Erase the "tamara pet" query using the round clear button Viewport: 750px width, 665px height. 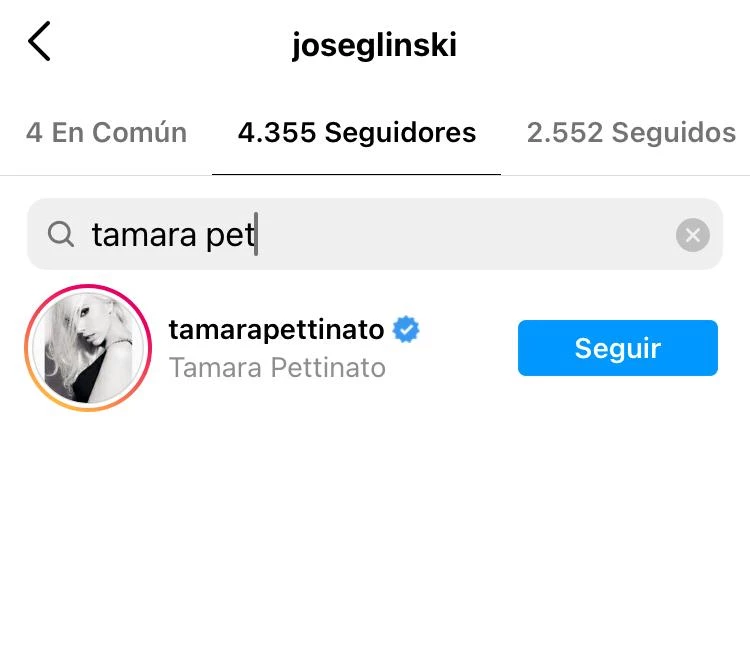pos(692,235)
